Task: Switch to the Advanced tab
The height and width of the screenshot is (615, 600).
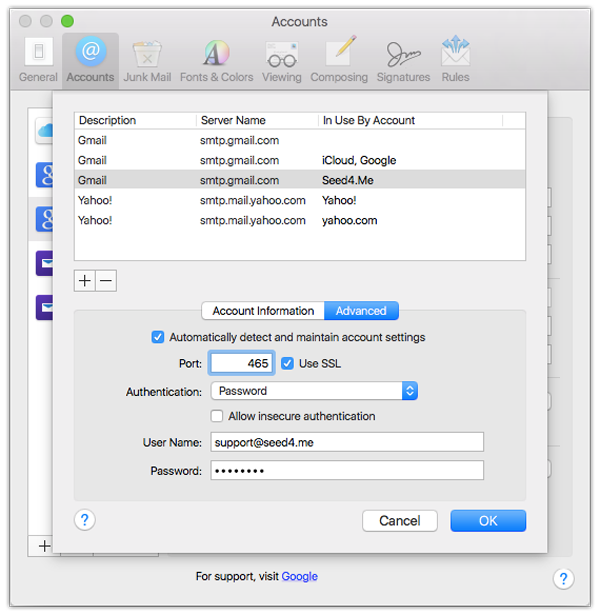Action: coord(361,311)
